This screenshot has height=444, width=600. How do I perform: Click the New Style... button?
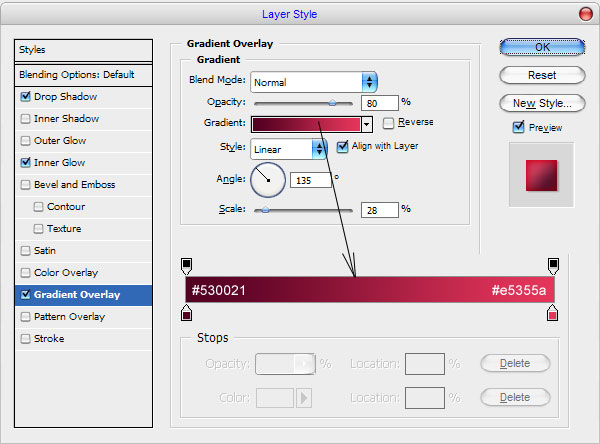click(x=541, y=103)
